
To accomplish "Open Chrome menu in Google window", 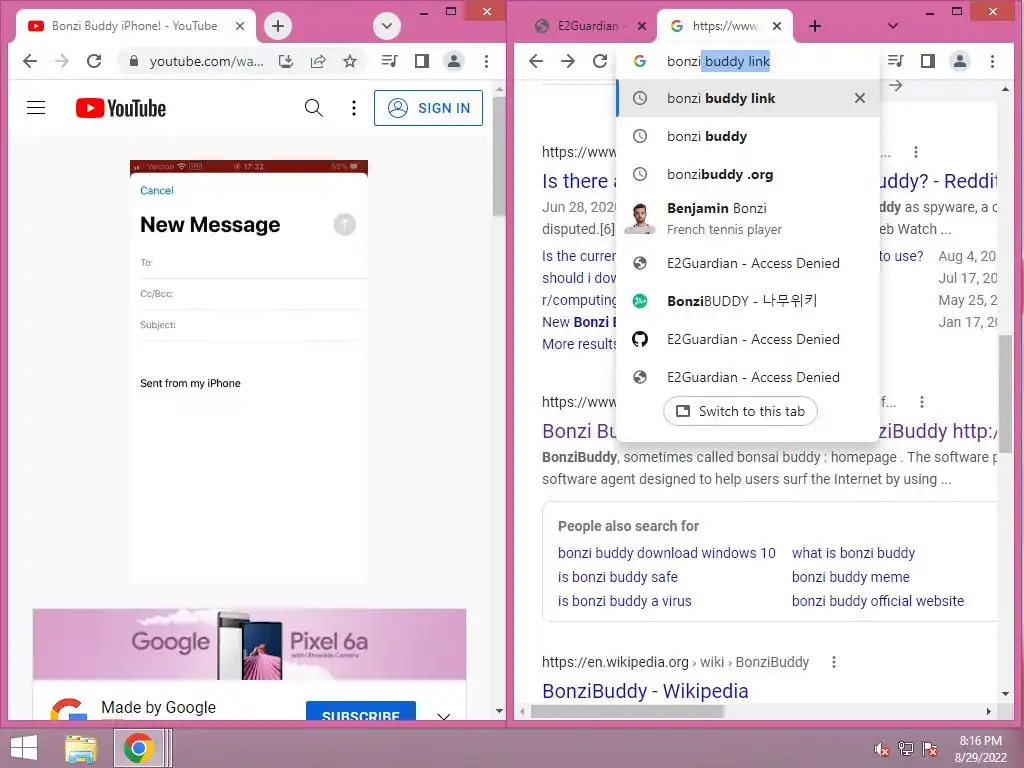I will [993, 61].
